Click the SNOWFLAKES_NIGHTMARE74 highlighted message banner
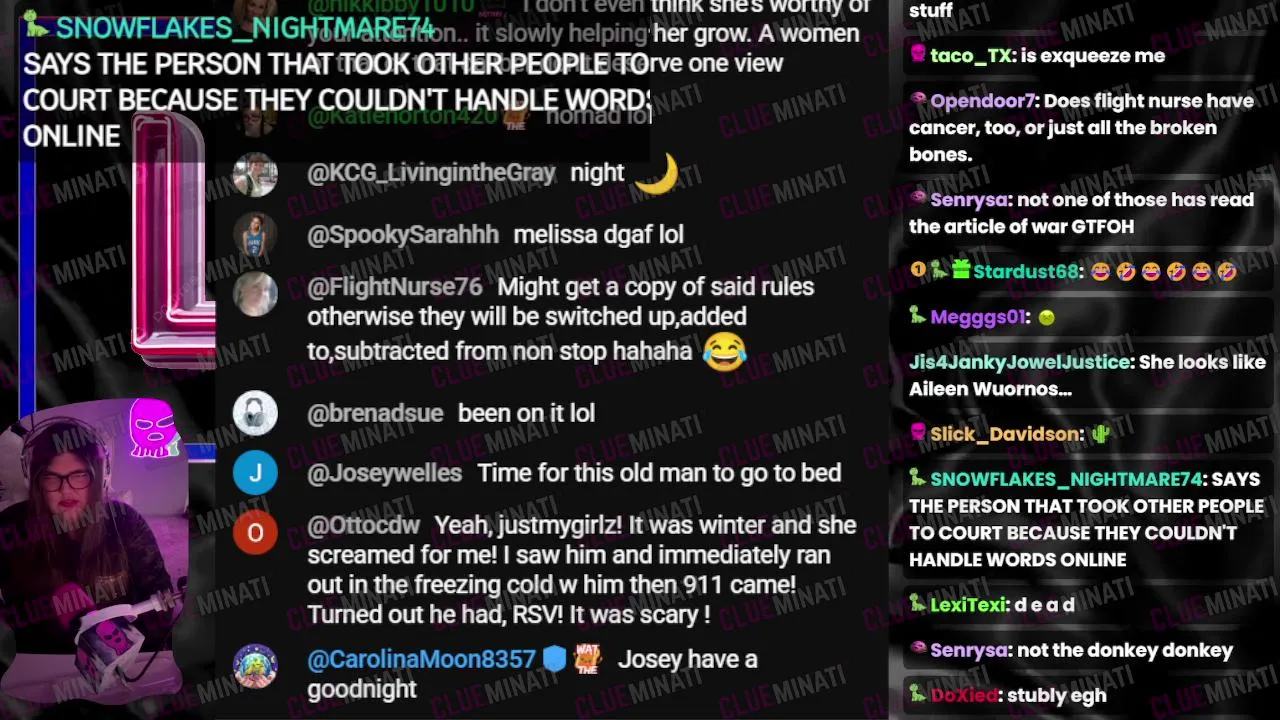The image size is (1280, 720). [x=336, y=82]
